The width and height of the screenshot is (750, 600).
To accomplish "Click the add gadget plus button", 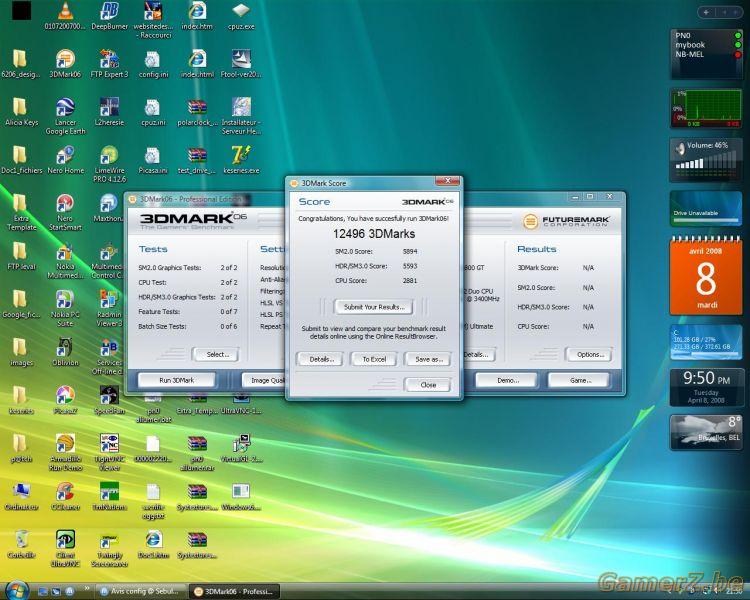I will [706, 12].
